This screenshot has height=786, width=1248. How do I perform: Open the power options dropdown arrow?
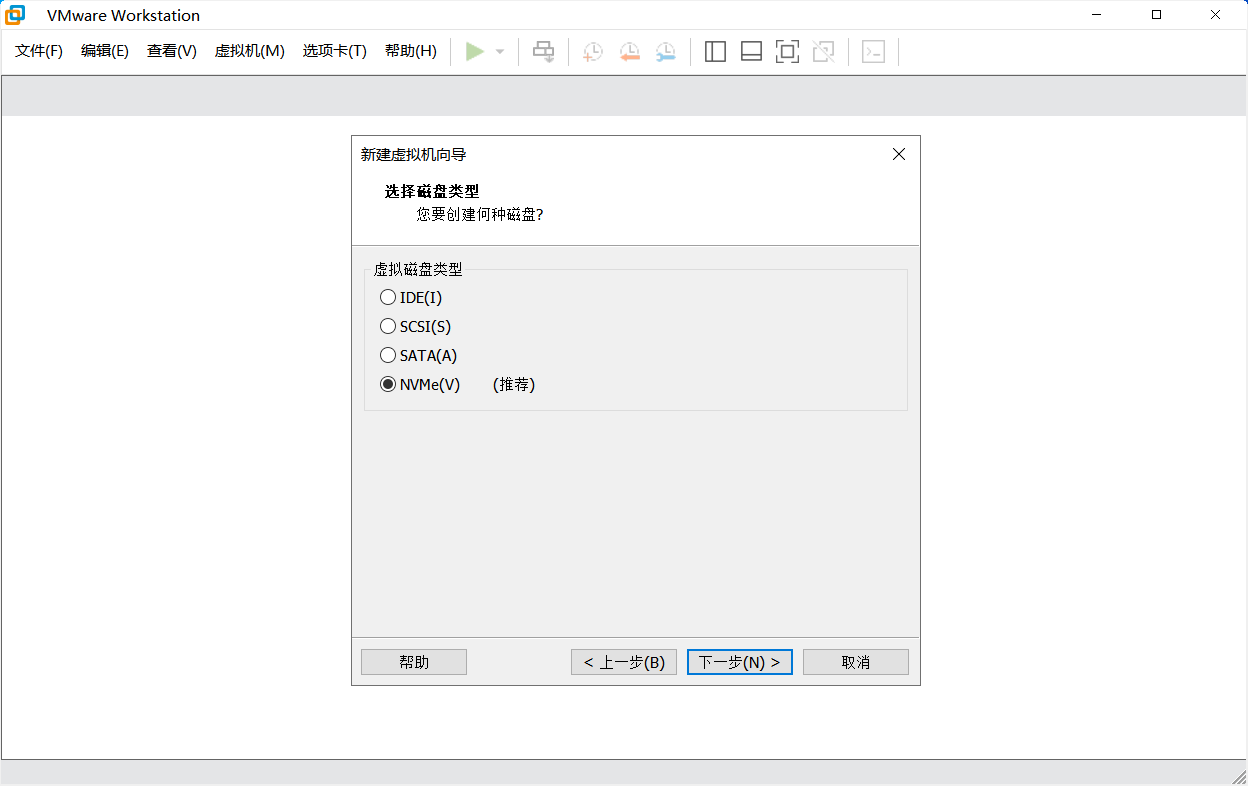tap(500, 52)
